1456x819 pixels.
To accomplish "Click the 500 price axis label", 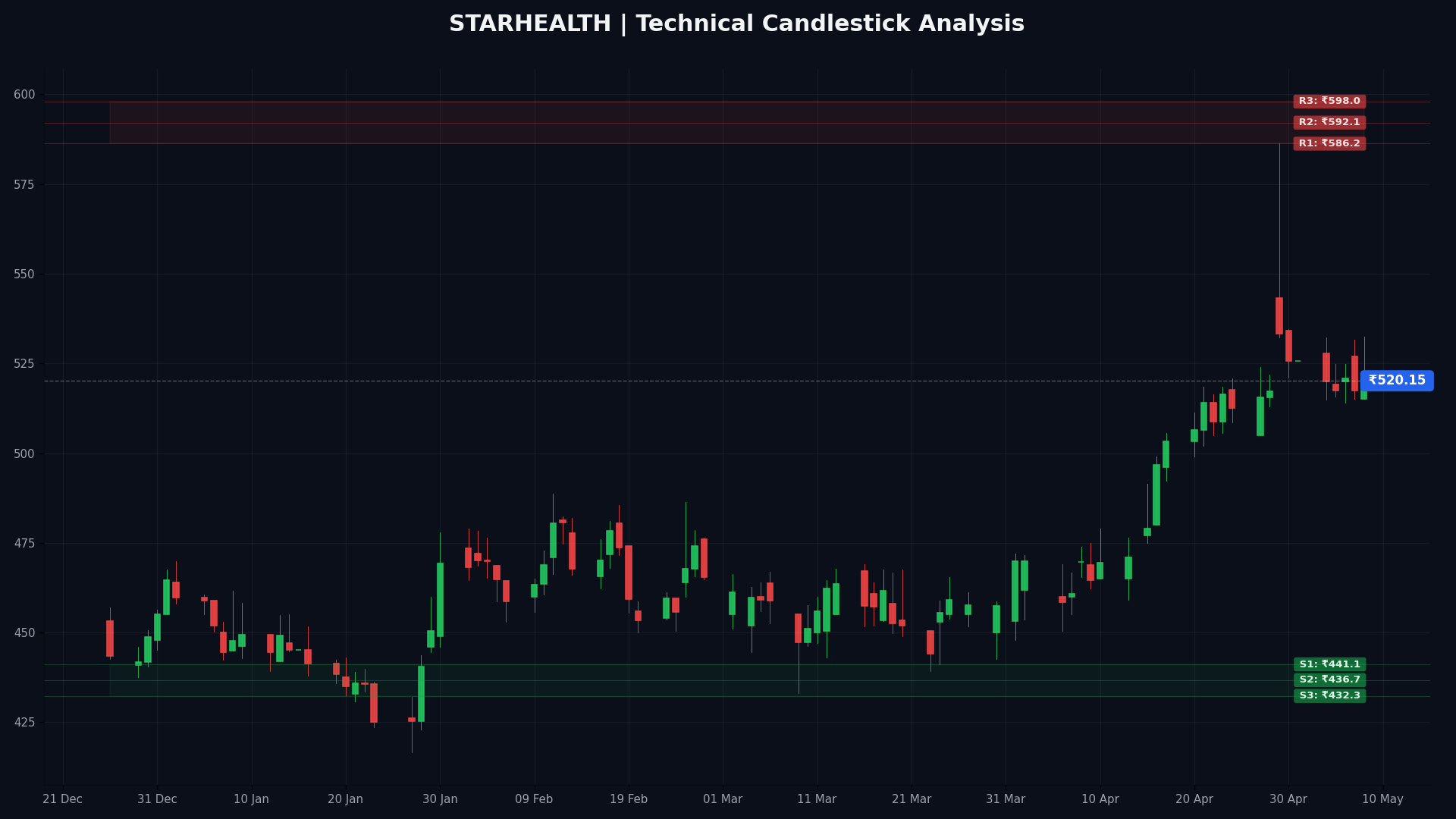I will click(24, 453).
